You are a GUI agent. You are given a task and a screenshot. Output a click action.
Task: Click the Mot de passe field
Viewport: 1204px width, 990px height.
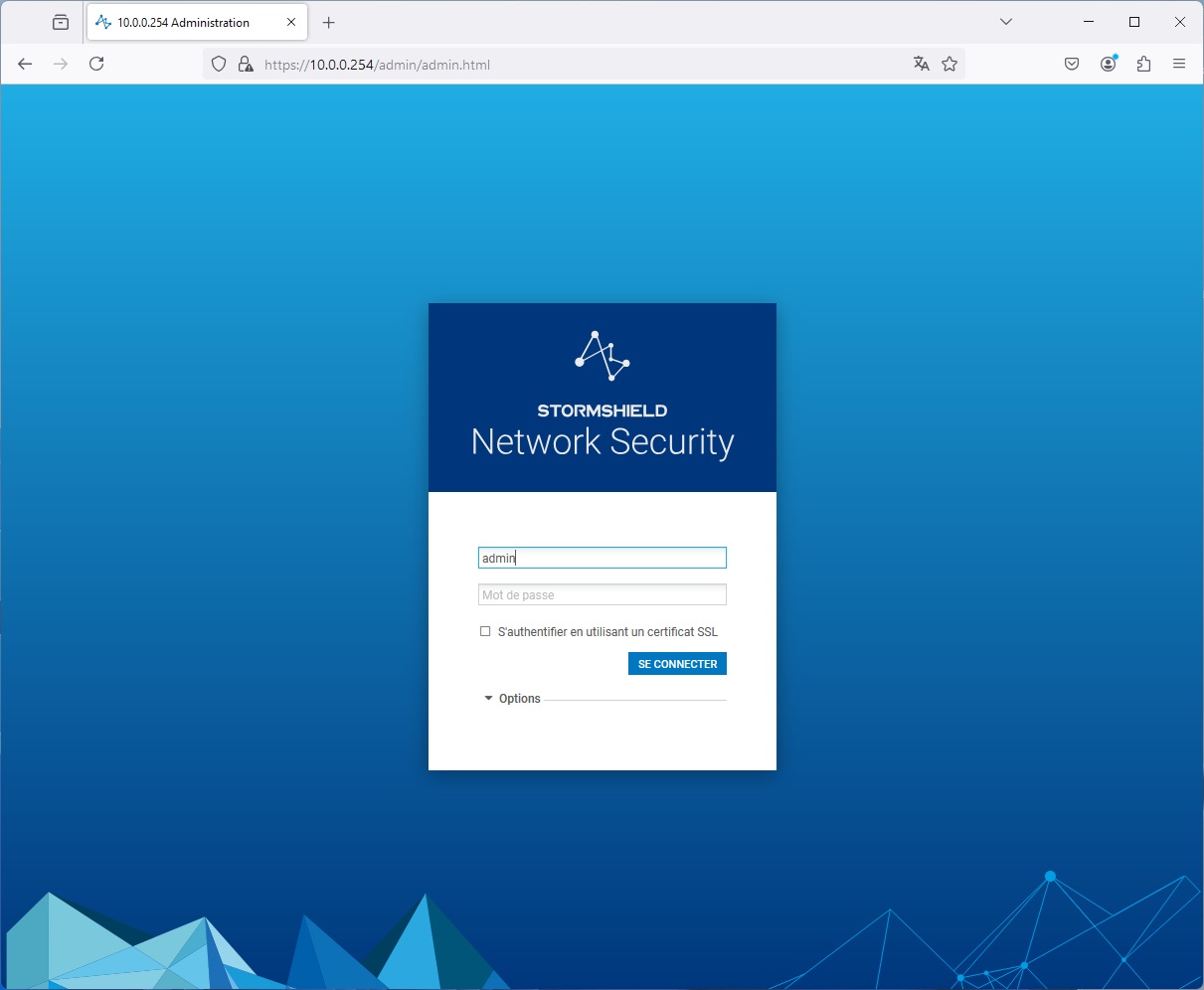[x=602, y=594]
